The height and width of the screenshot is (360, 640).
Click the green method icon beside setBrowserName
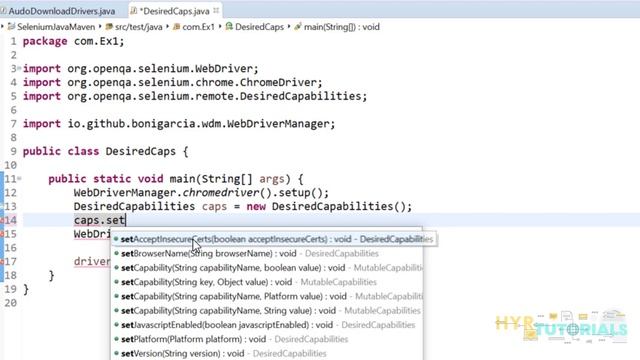116,253
